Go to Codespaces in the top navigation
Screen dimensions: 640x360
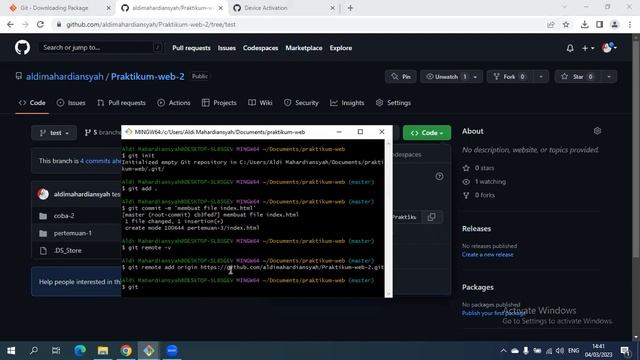point(260,48)
